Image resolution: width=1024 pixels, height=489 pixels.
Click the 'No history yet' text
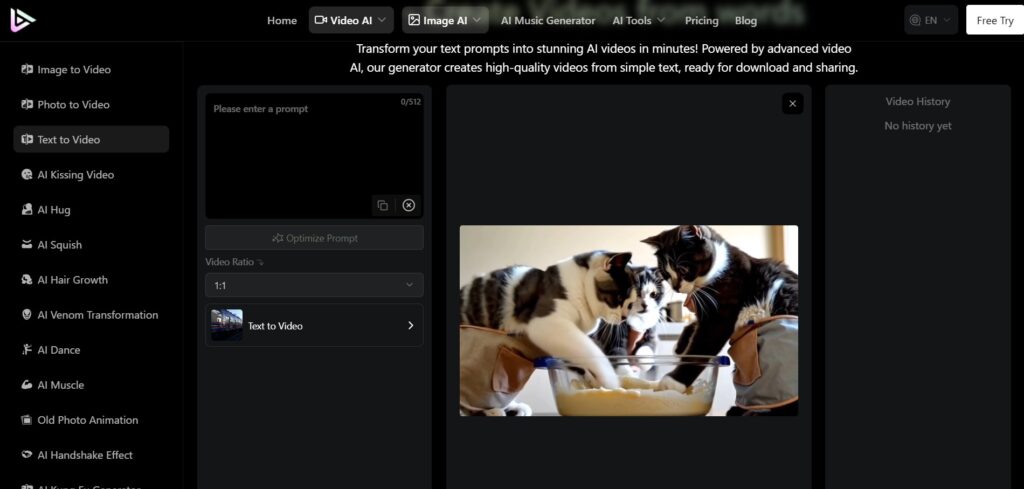918,126
